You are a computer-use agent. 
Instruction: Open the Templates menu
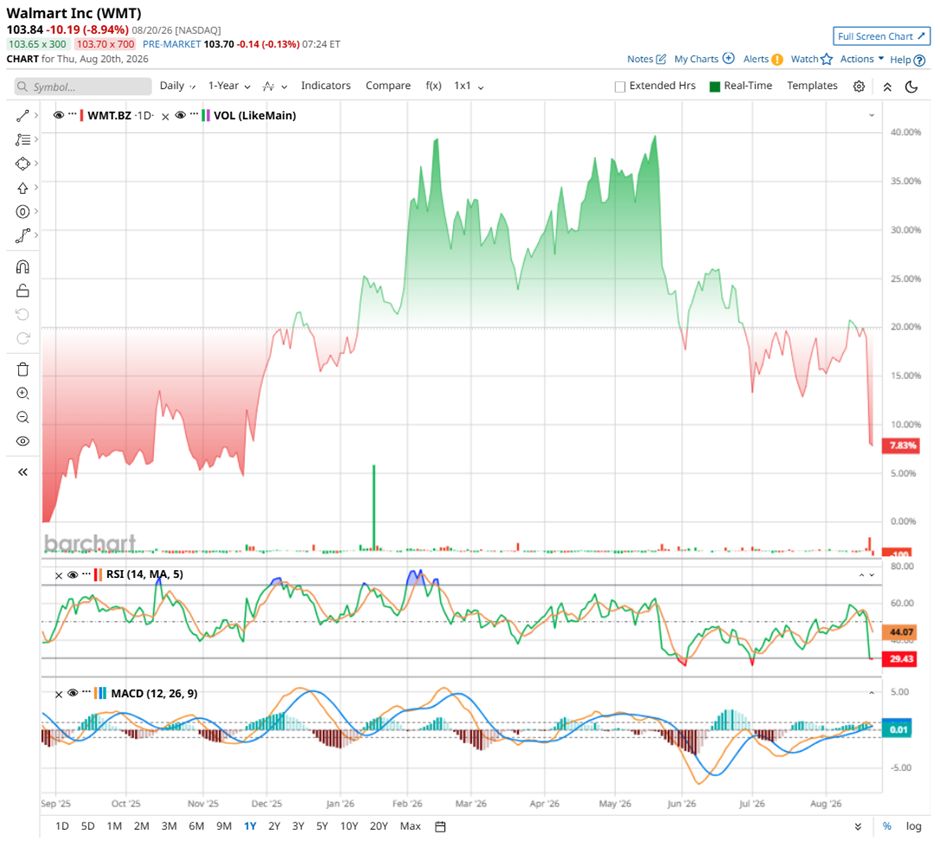pos(812,86)
